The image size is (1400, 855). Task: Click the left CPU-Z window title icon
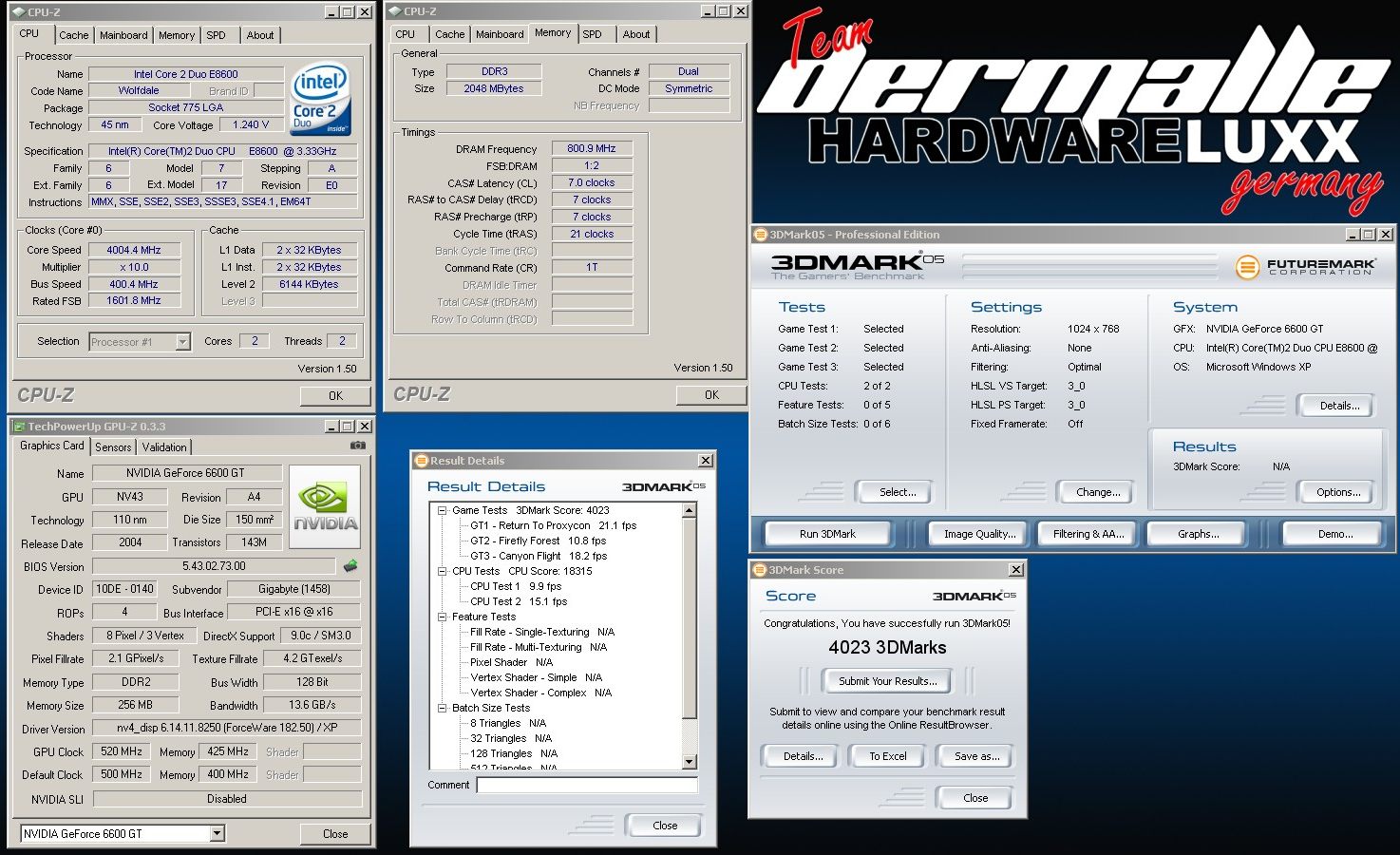18,12
